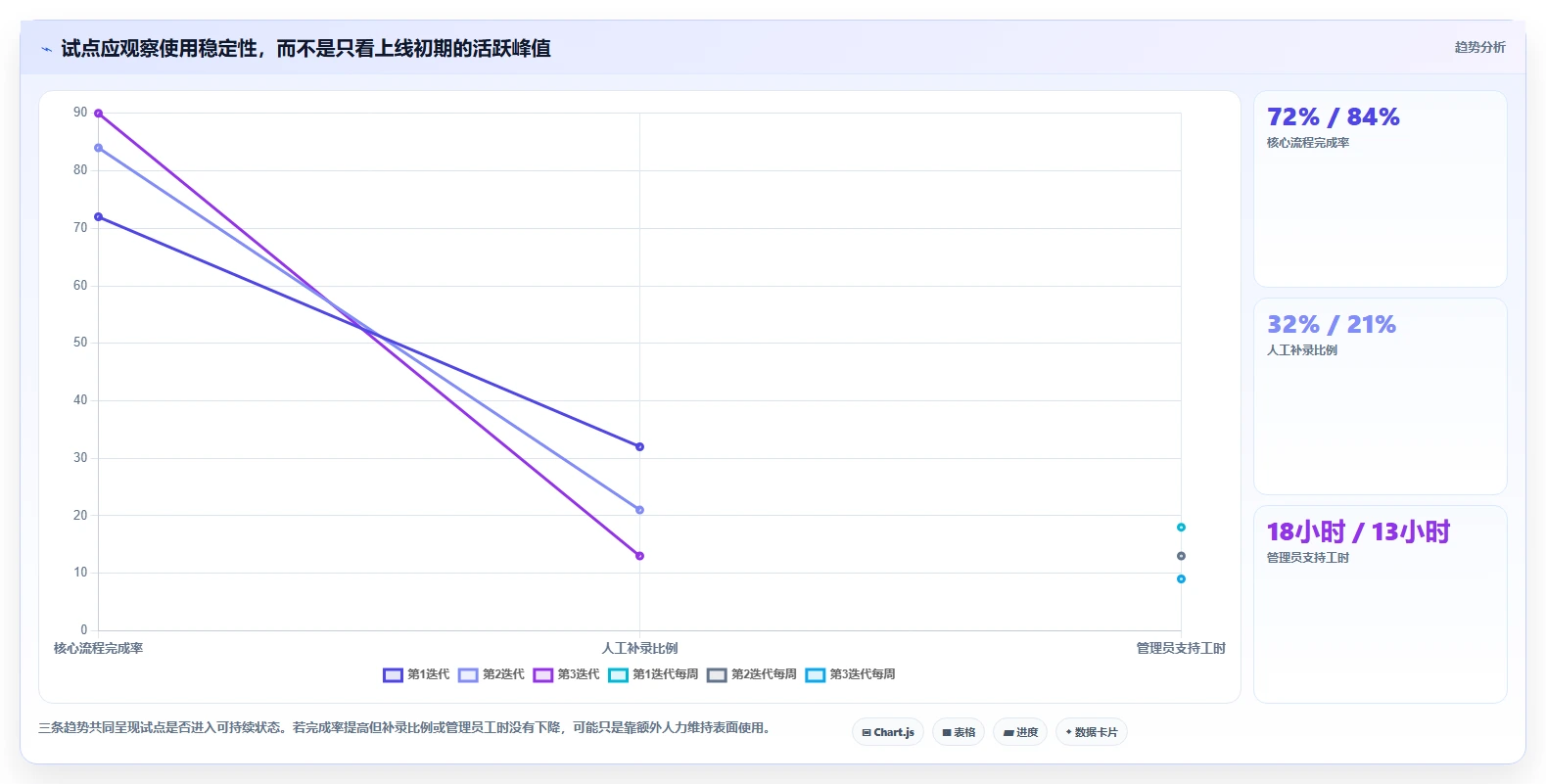Toggle the 第1迭代 legend swatch
Image resolution: width=1546 pixels, height=784 pixels.
[393, 674]
